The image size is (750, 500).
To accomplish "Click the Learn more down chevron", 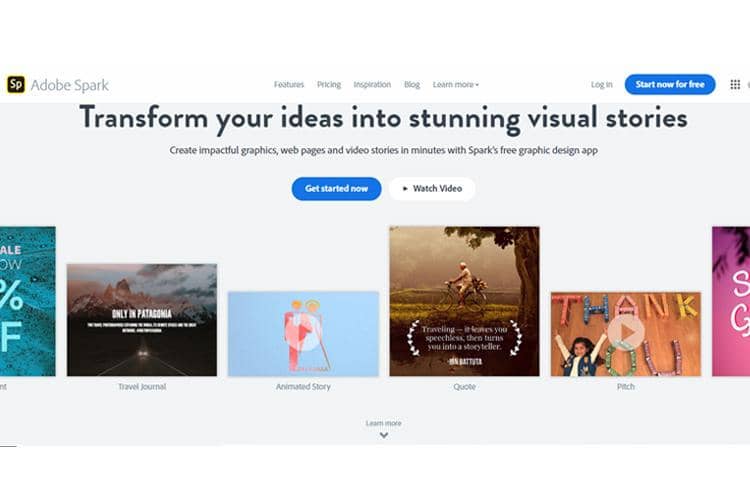I will pyautogui.click(x=383, y=435).
